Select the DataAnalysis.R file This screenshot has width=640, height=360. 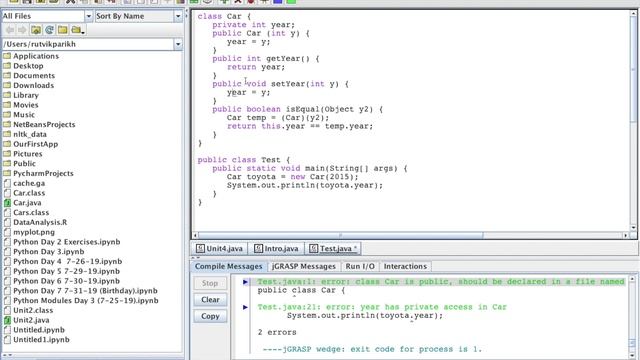pyautogui.click(x=40, y=222)
